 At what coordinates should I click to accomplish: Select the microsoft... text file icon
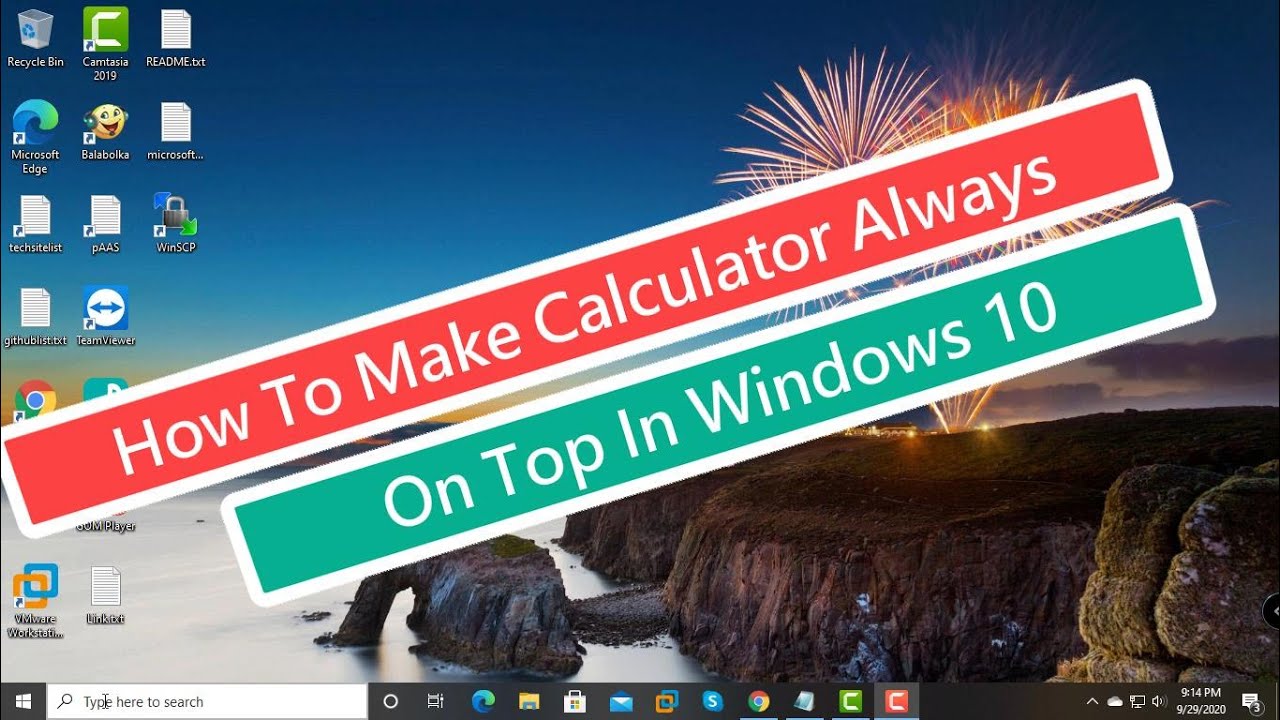(x=176, y=131)
